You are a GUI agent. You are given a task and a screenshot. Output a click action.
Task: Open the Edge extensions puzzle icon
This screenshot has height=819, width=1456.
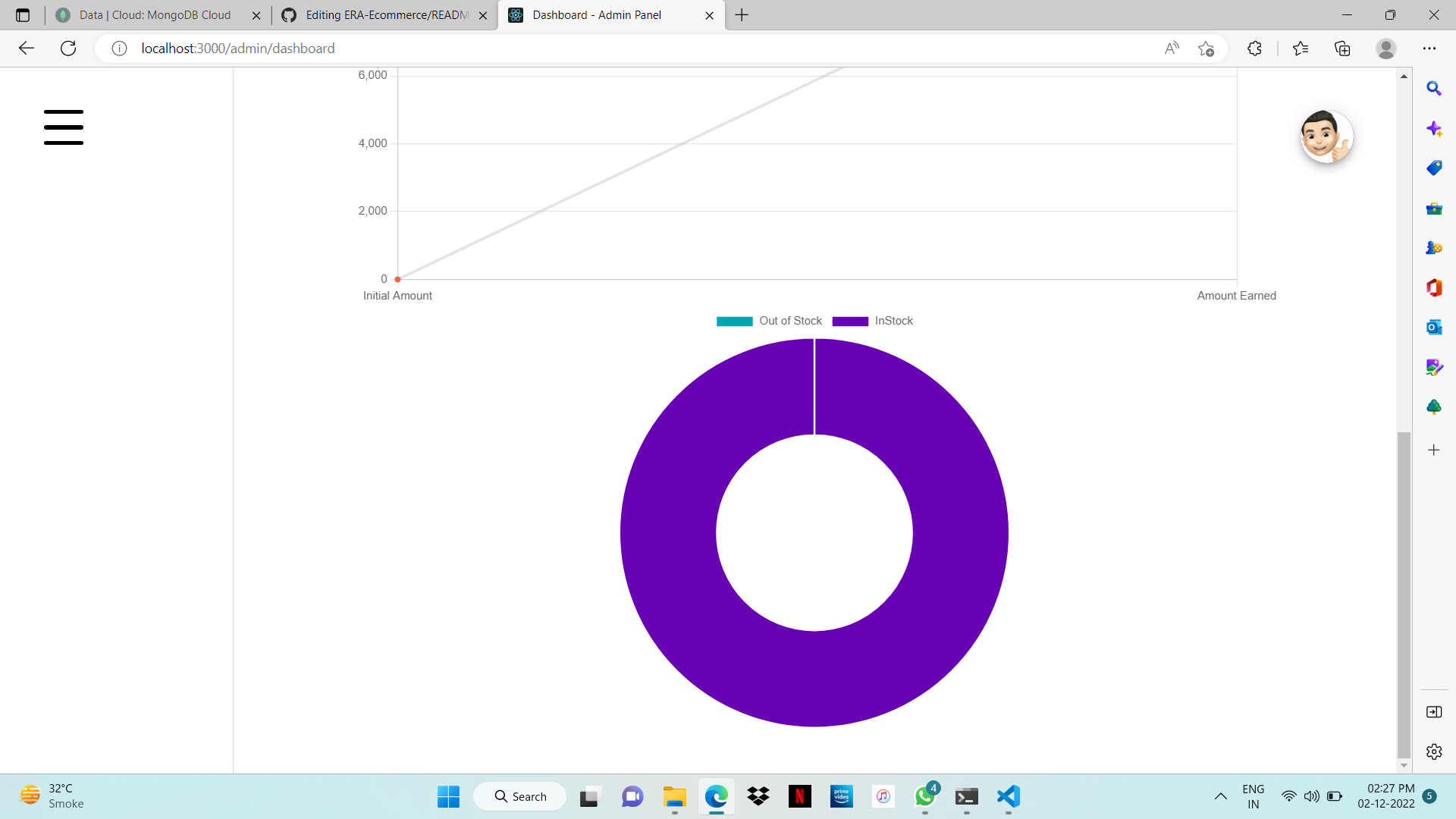pyautogui.click(x=1254, y=48)
